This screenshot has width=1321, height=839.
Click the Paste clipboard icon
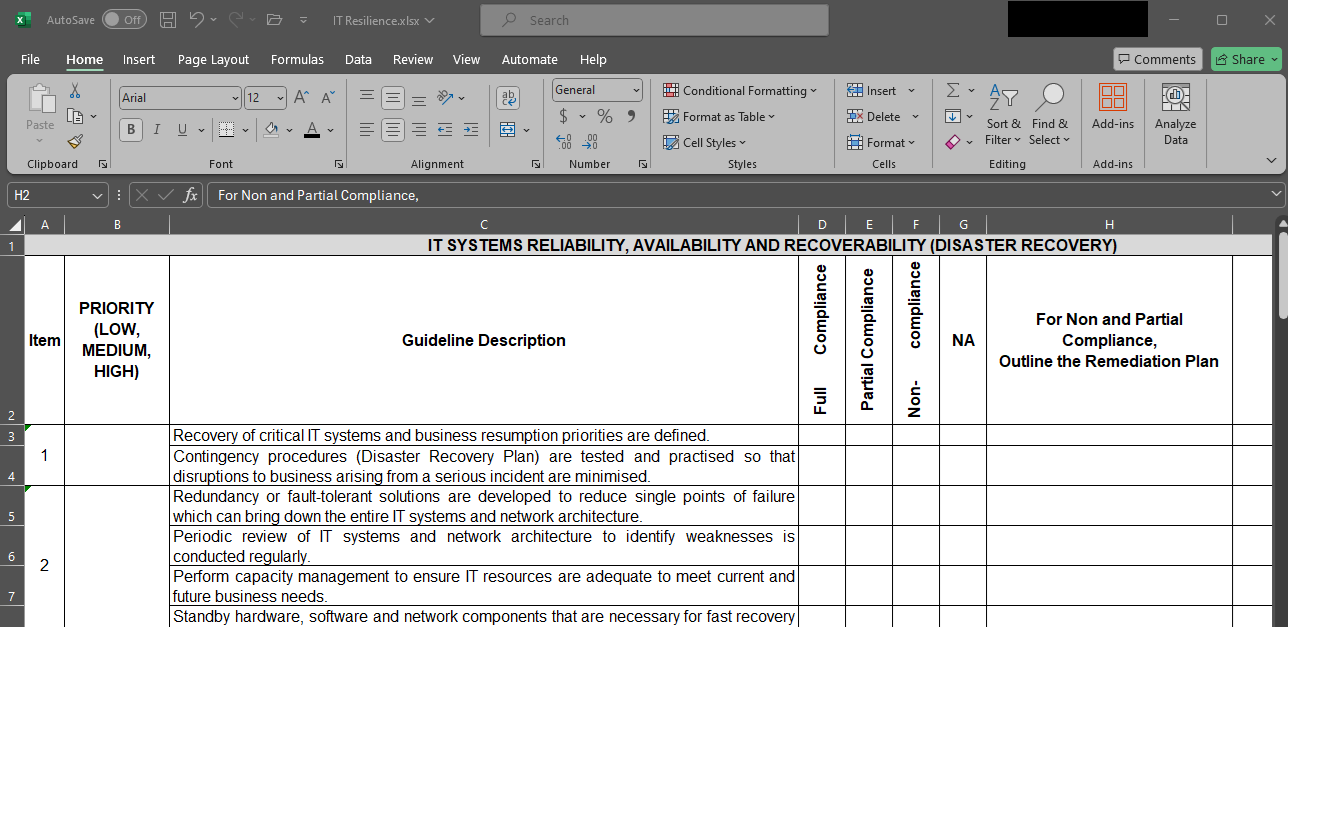coord(41,99)
